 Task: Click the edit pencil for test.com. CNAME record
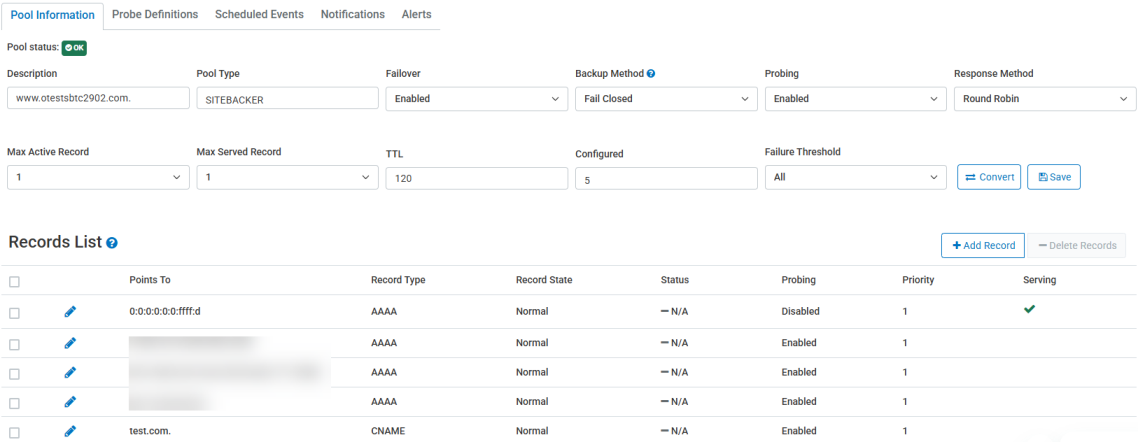pyautogui.click(x=70, y=431)
